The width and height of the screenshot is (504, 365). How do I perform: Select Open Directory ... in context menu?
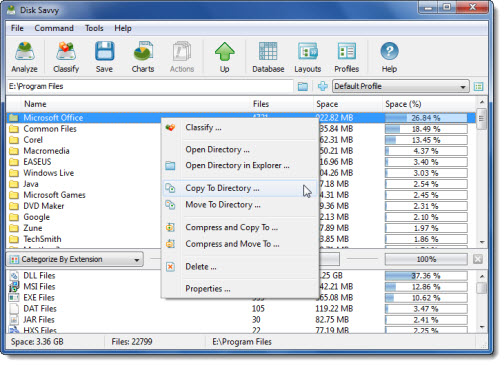(239, 150)
